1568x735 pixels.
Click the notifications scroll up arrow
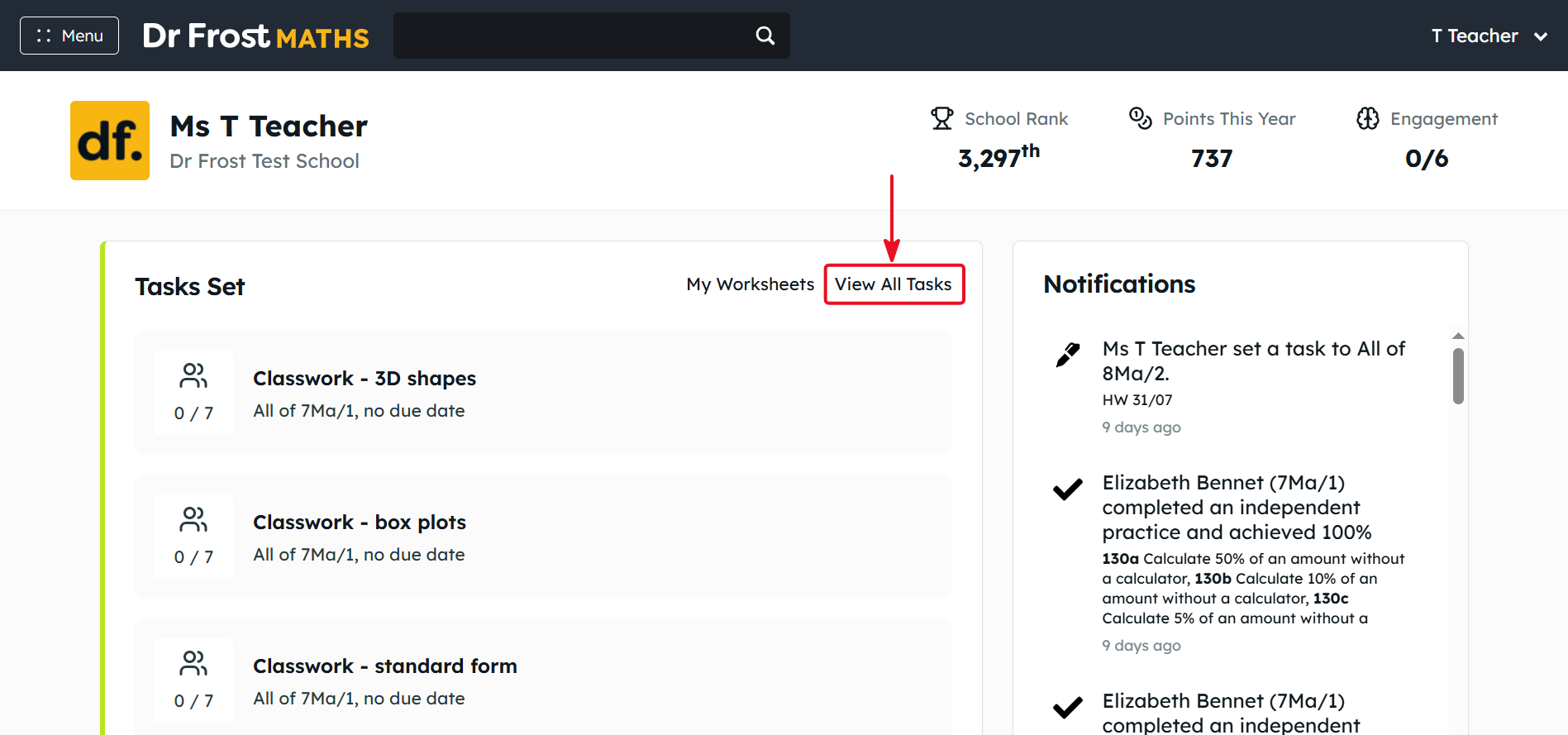pyautogui.click(x=1458, y=336)
